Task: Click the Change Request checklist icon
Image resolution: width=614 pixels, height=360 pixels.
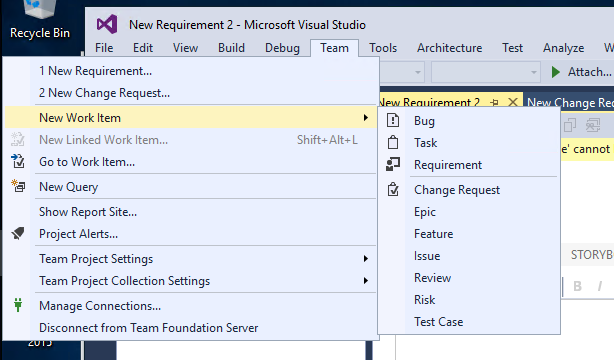Action: (x=393, y=190)
